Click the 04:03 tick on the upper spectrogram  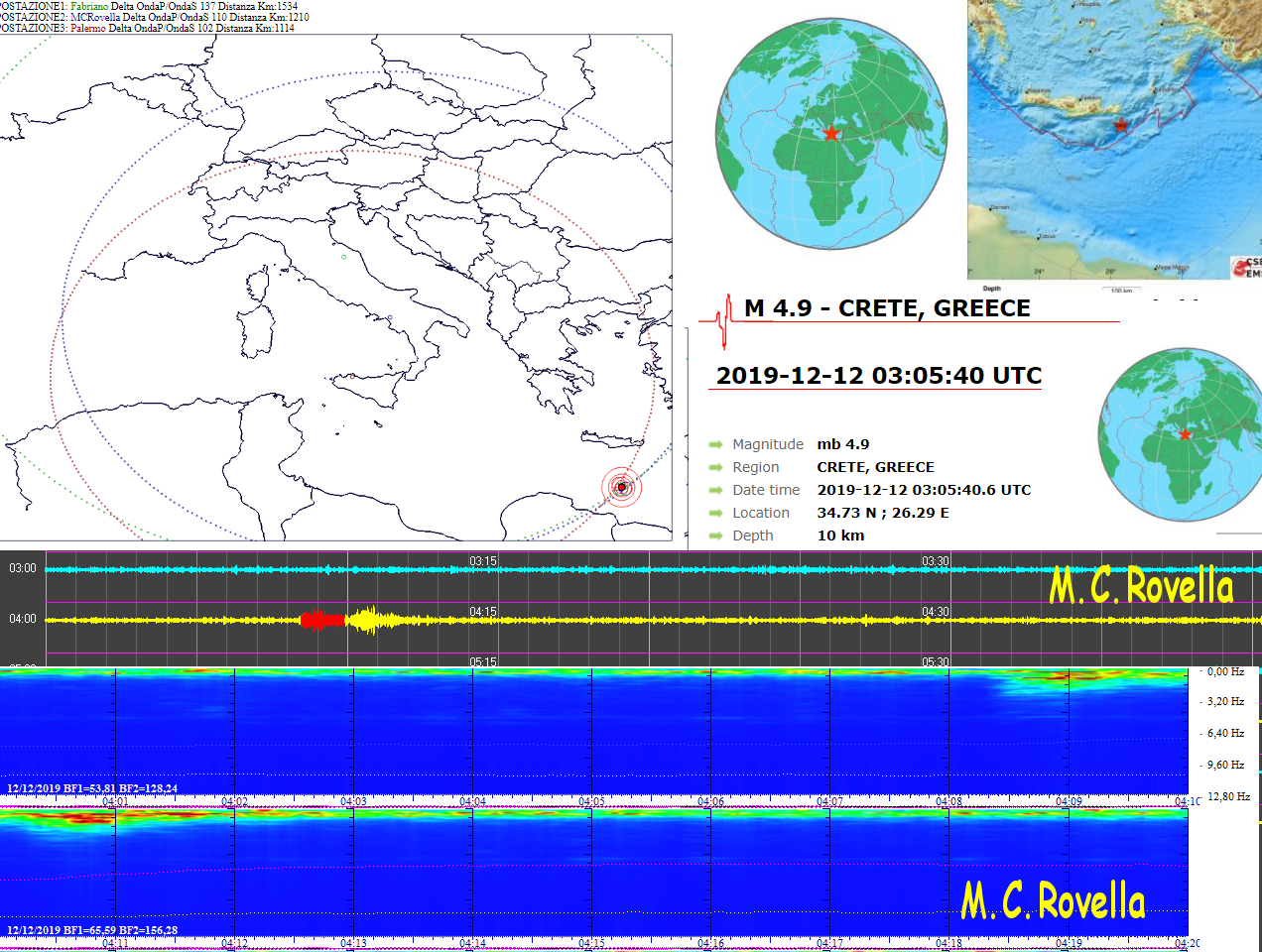(353, 801)
